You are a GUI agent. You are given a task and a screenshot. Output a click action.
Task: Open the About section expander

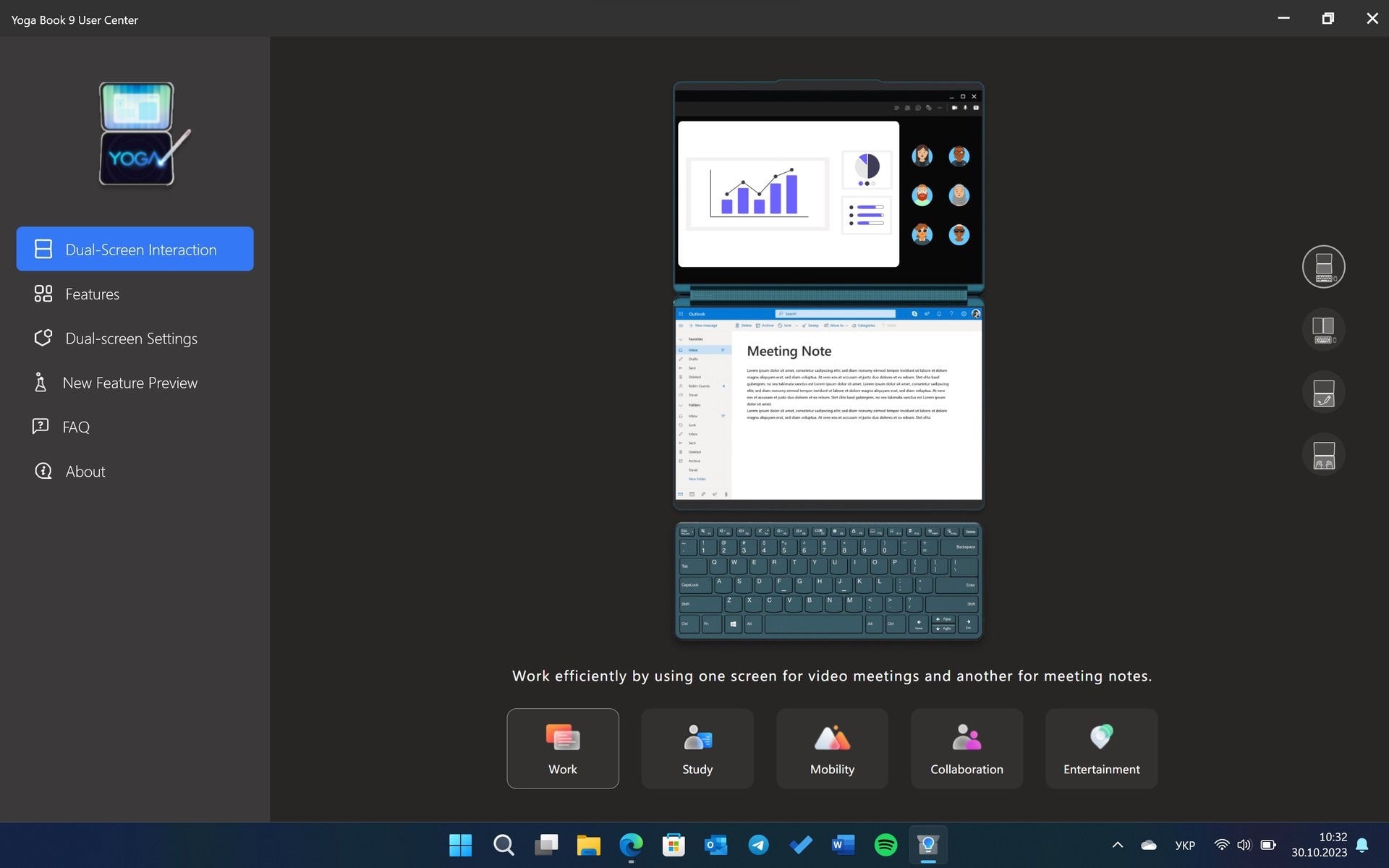coord(85,470)
